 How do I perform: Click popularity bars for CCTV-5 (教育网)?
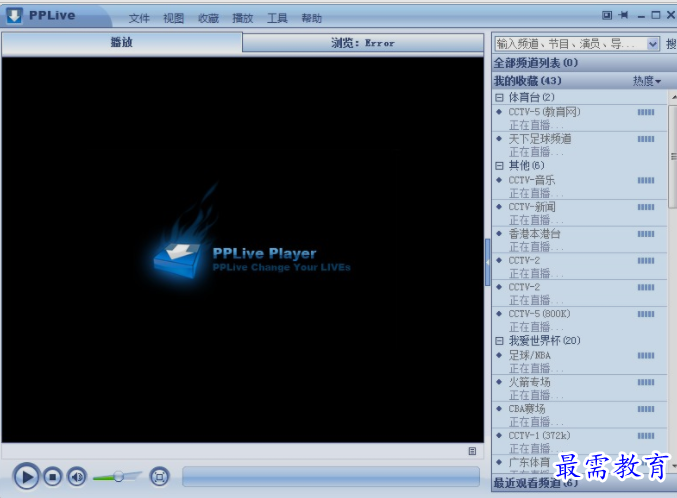(x=646, y=112)
